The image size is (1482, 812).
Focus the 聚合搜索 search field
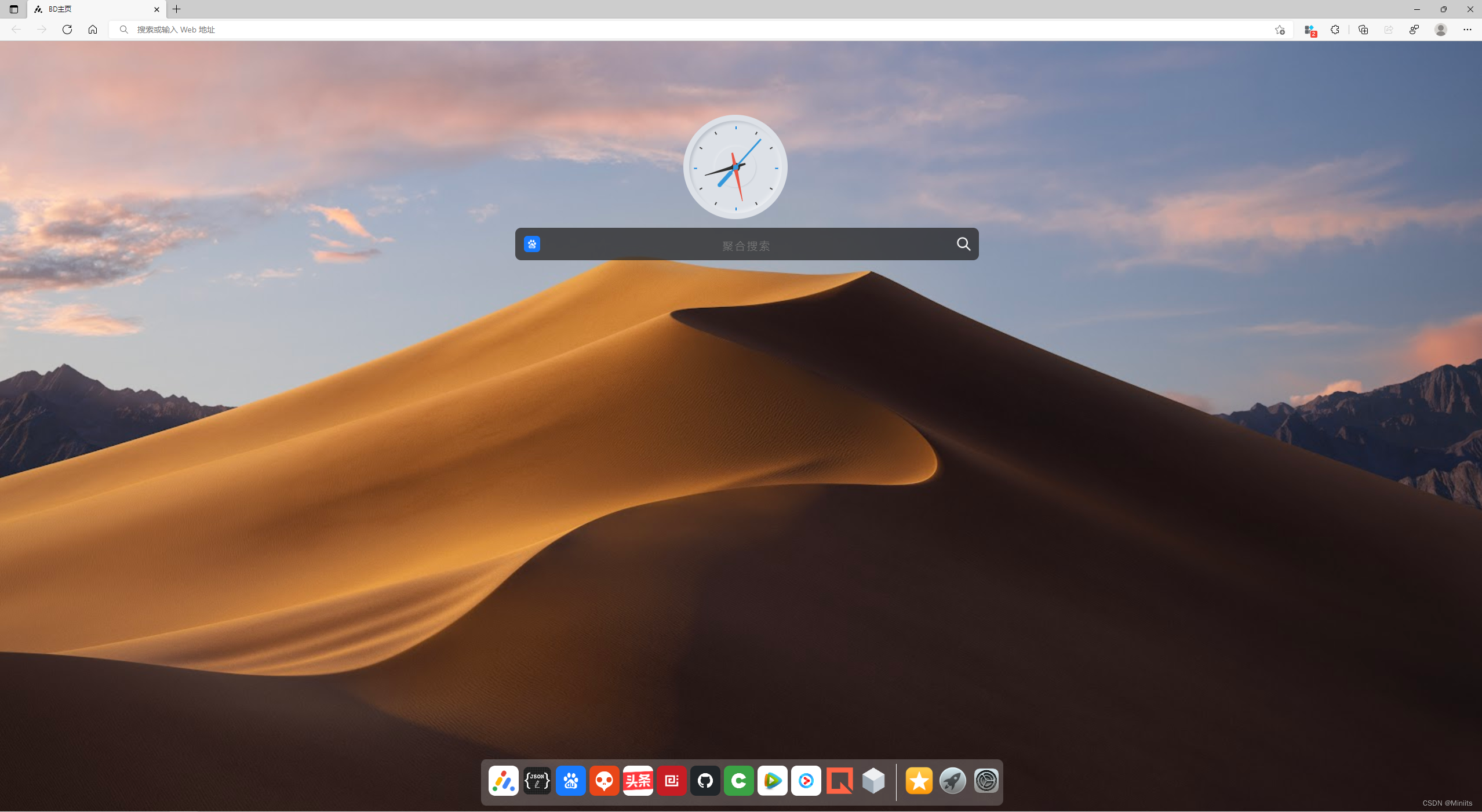pos(746,245)
